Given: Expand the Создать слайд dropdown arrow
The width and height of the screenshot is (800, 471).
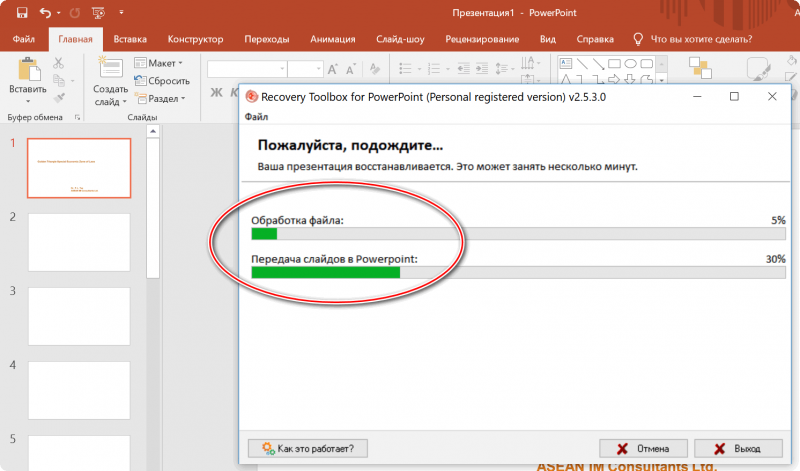Looking at the screenshot, I should tap(124, 102).
